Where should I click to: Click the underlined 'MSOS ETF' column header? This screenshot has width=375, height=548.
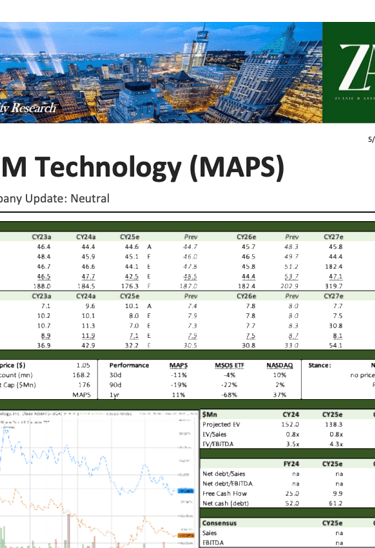click(229, 365)
